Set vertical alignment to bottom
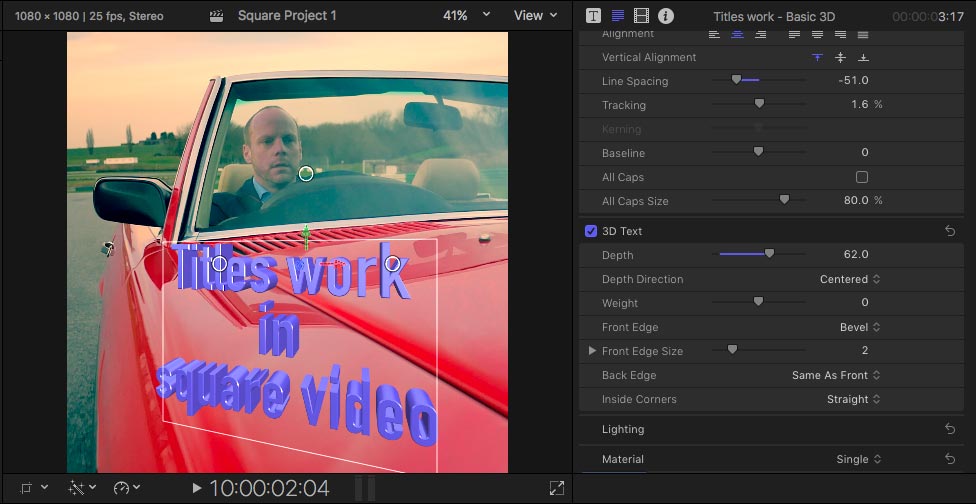976x504 pixels. (863, 57)
